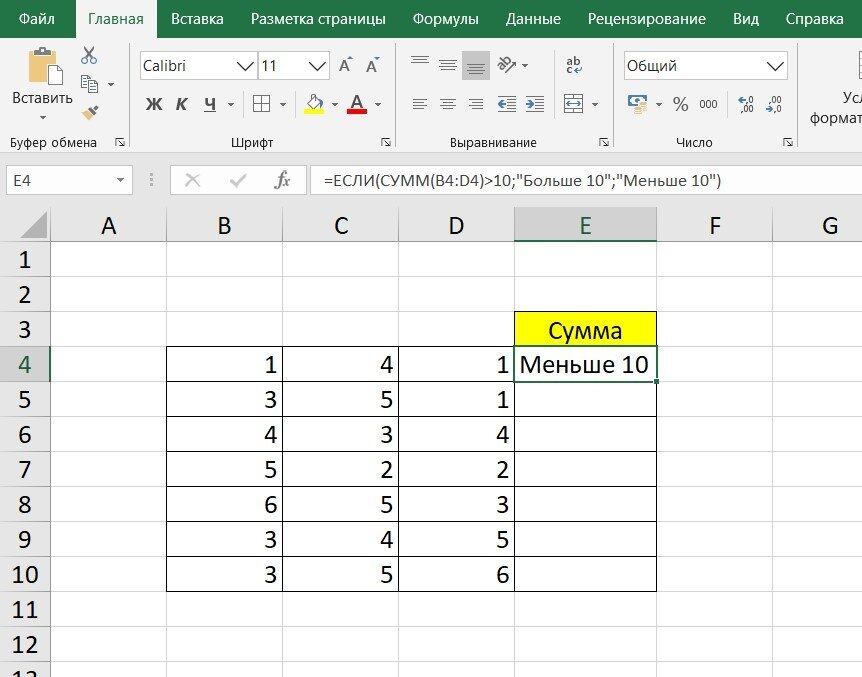Open the Вставка ribbon tab
Viewport: 862px width, 677px height.
(197, 19)
